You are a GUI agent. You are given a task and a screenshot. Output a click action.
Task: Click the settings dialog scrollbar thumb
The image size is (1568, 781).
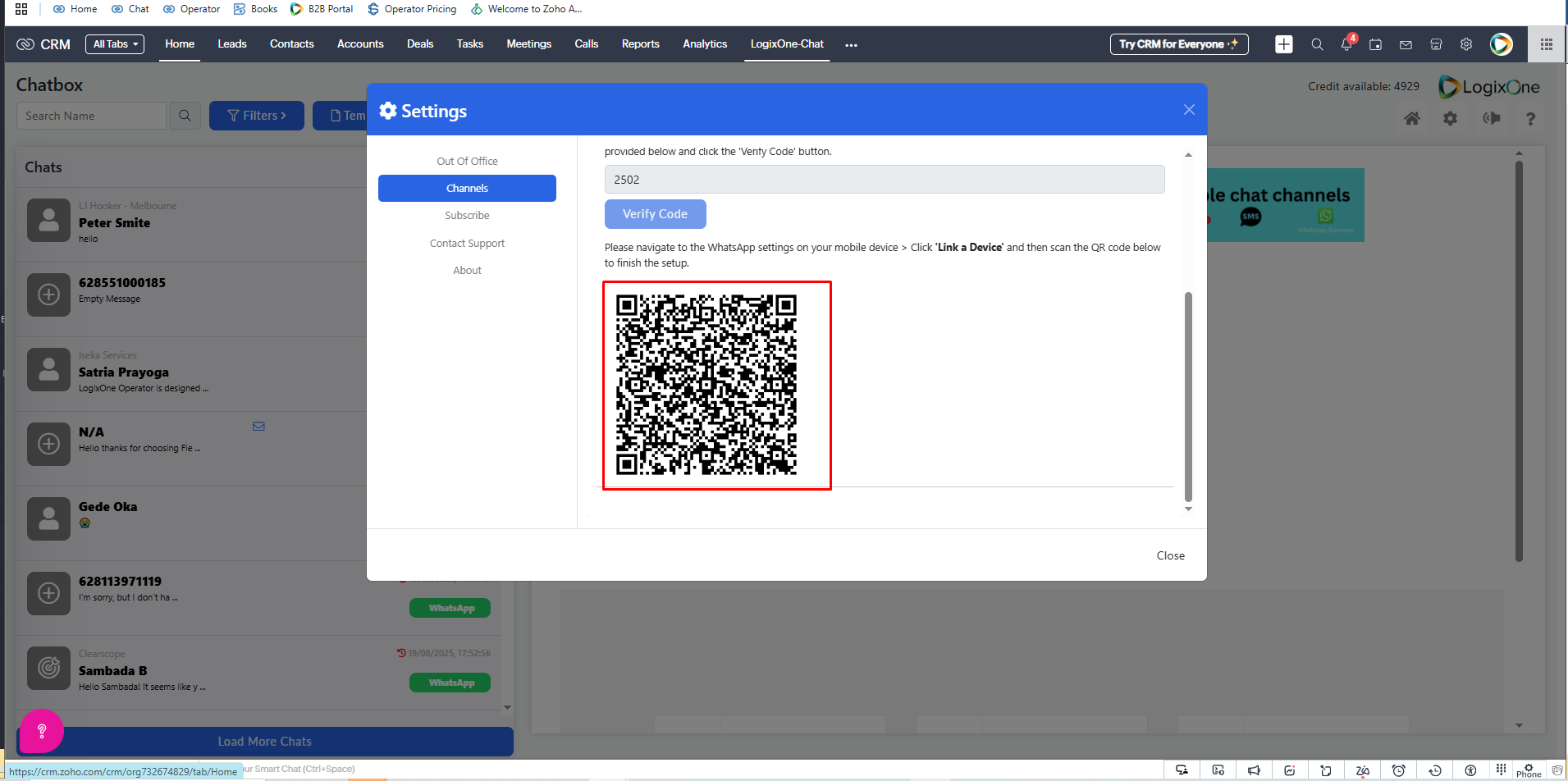click(x=1188, y=396)
